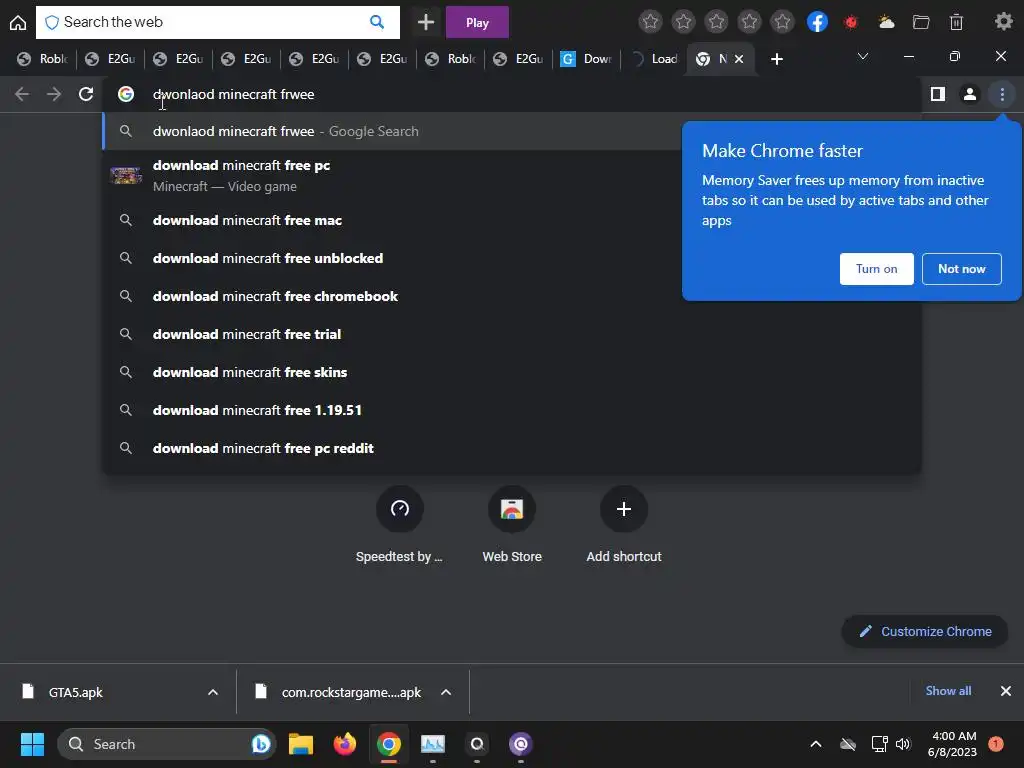Image resolution: width=1024 pixels, height=768 pixels.
Task: Select suggestion 'download minecraft free trial'
Action: (512, 334)
